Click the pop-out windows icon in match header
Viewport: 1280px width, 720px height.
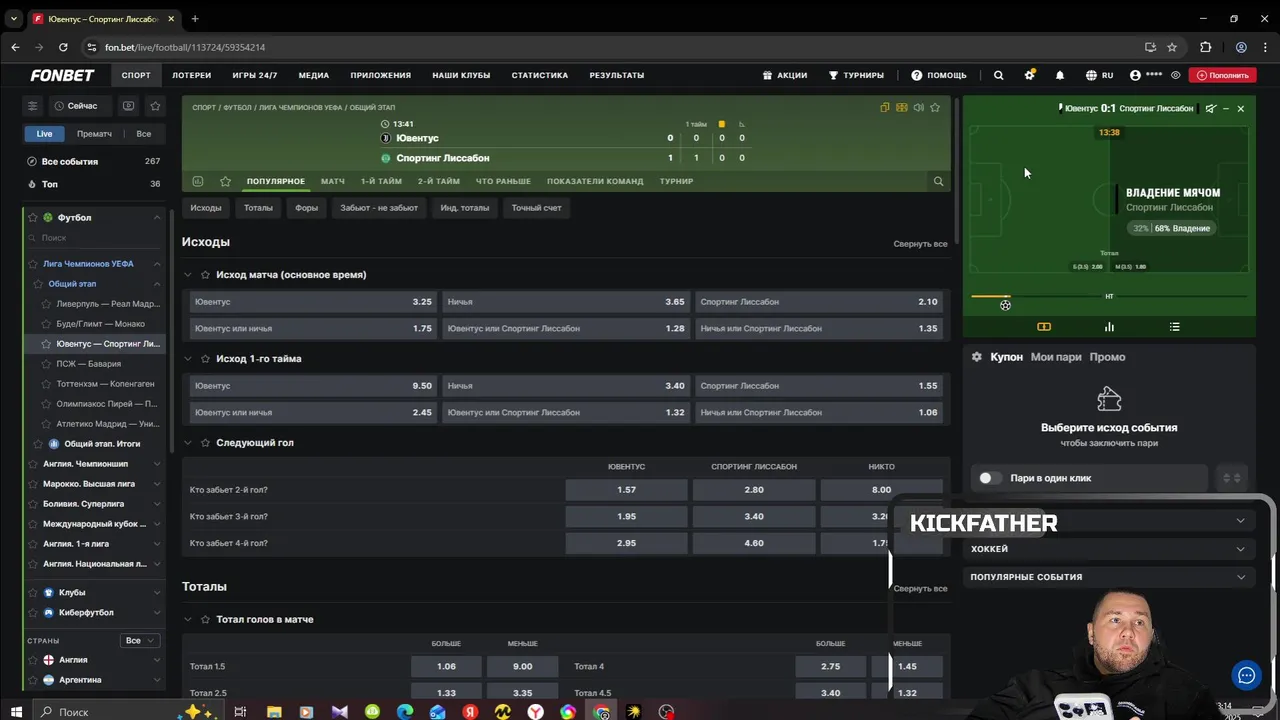885,107
